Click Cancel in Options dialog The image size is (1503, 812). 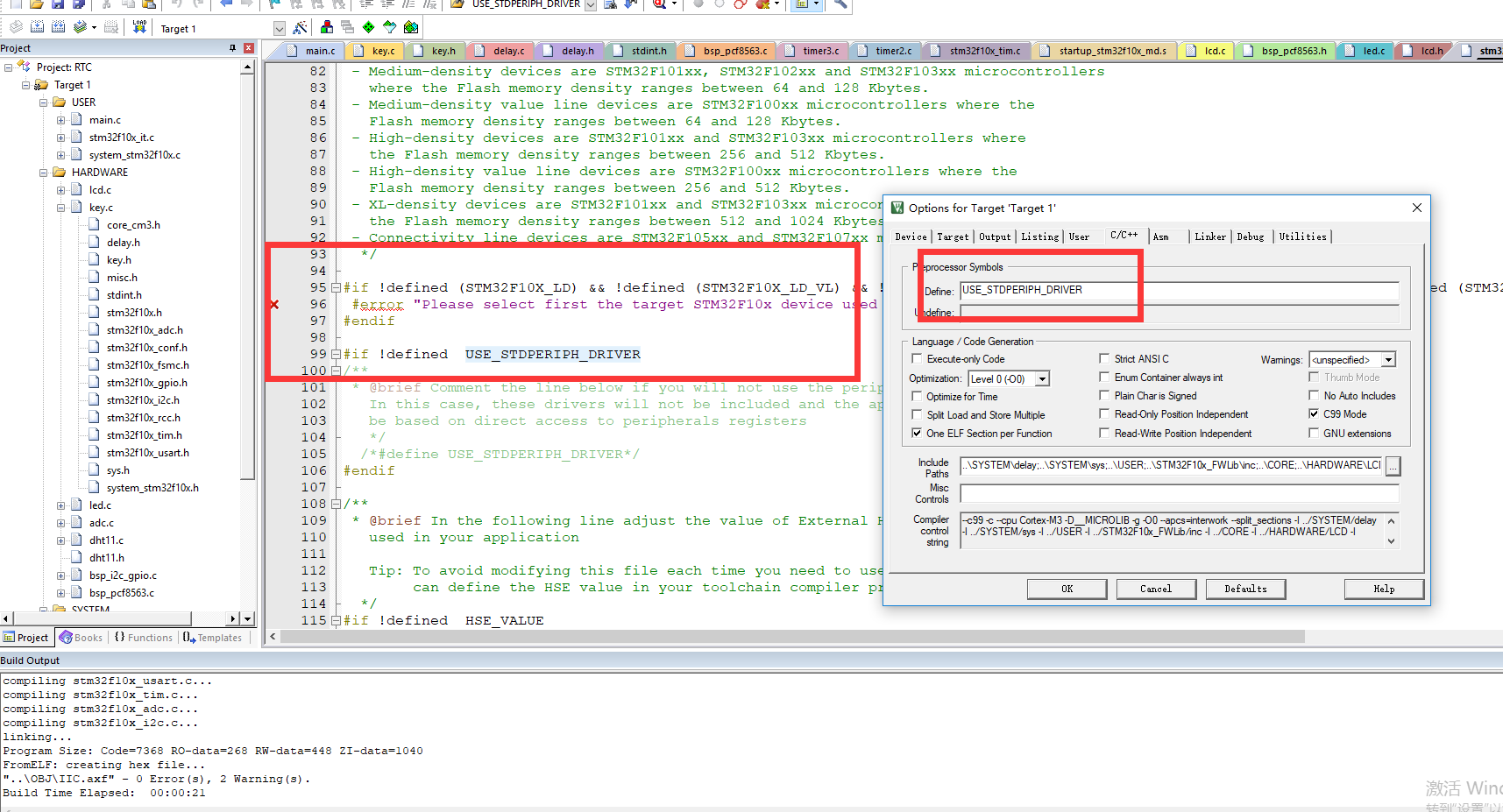pyautogui.click(x=1156, y=590)
